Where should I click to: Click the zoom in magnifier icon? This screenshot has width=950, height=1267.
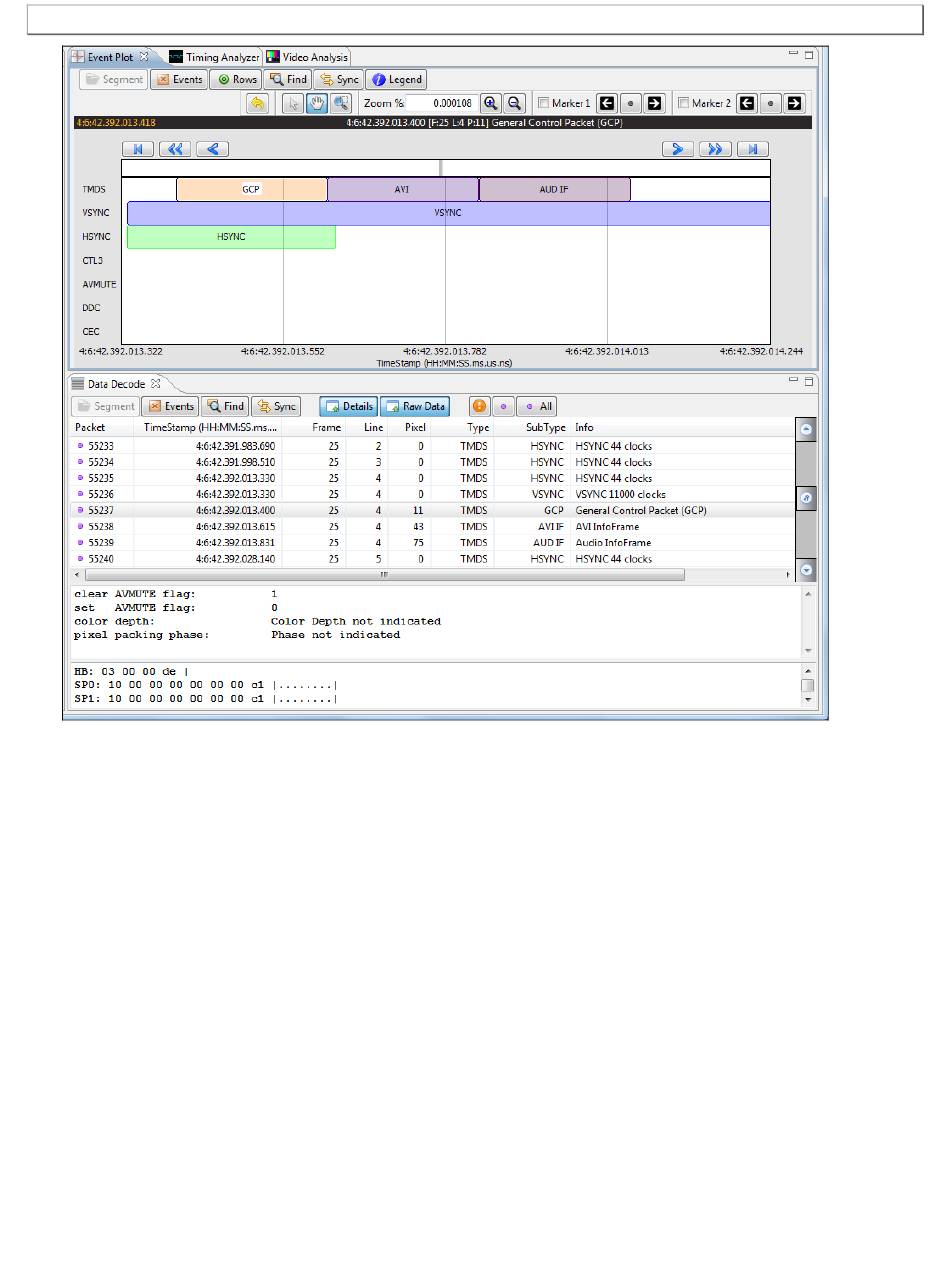(x=491, y=103)
